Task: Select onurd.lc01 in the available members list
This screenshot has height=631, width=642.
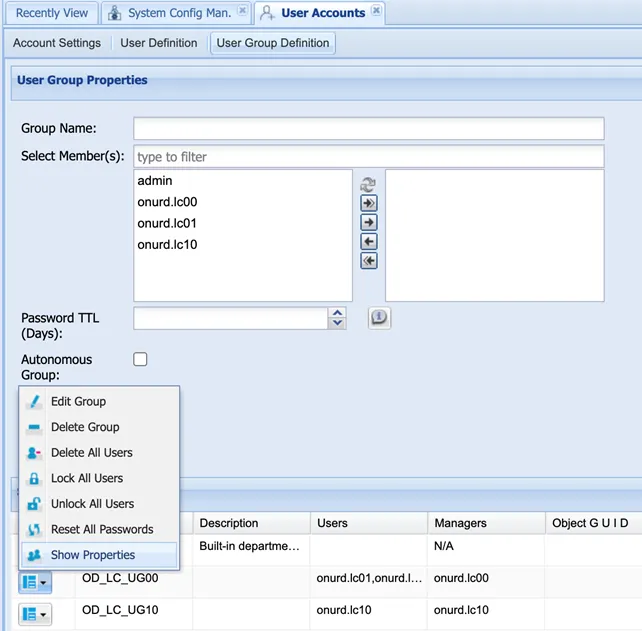Action: tap(242, 223)
